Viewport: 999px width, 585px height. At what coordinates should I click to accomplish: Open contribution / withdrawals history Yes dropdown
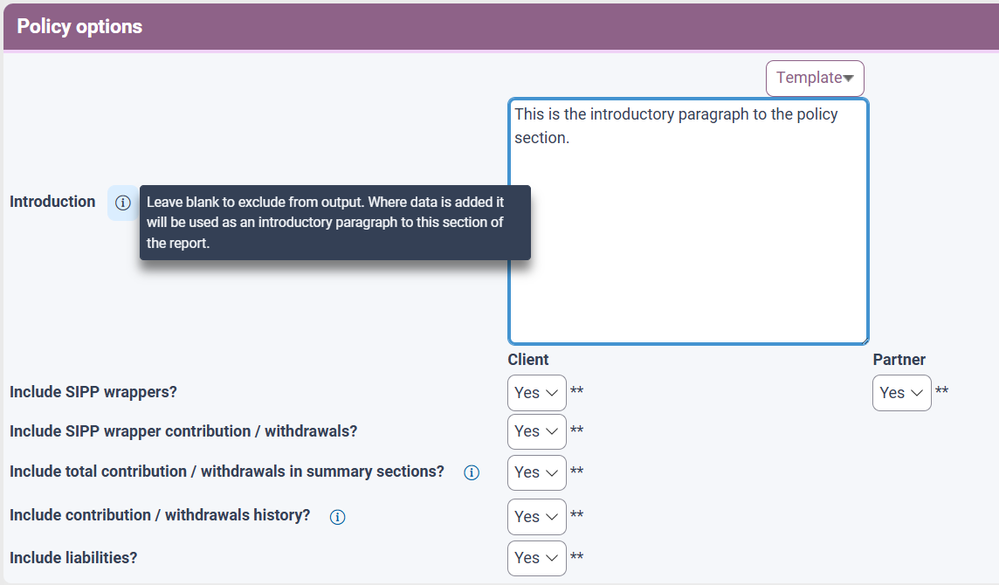536,517
